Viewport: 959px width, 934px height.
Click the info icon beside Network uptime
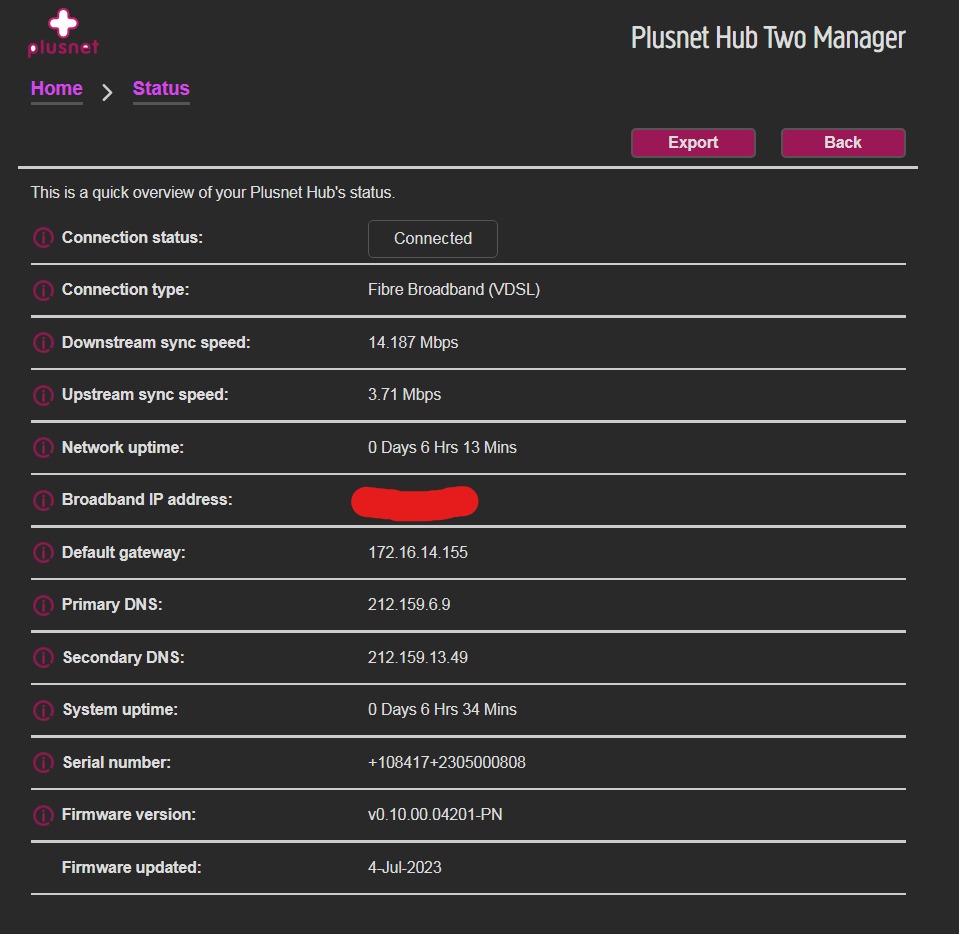[x=43, y=447]
